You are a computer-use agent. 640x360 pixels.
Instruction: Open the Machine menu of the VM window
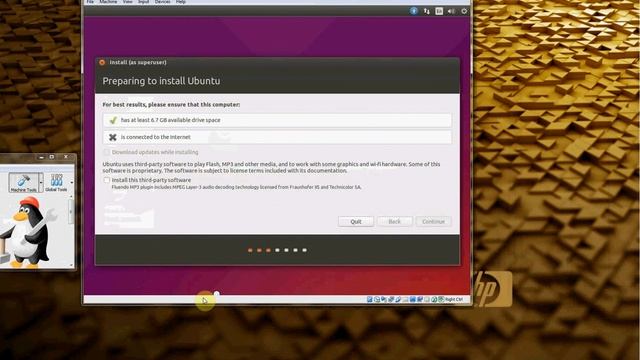pos(108,2)
